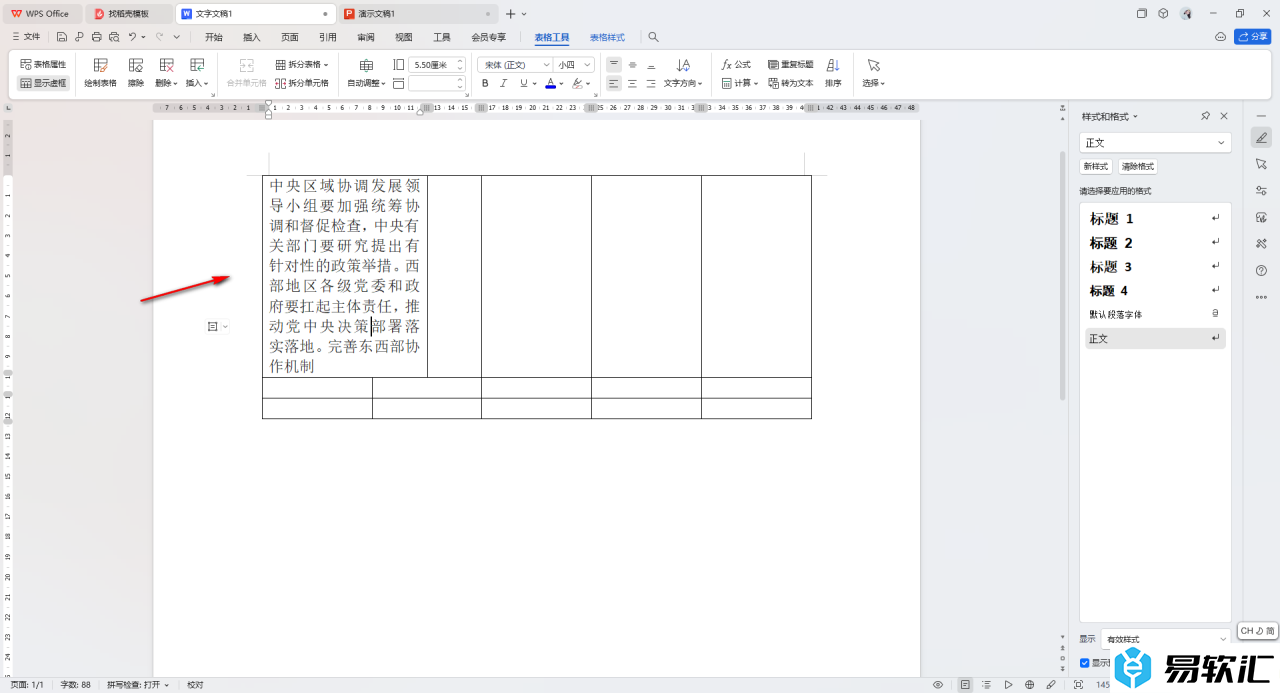Screen dimensions: 1280x693
Task: Select the 擦除 eraser tool
Action: (136, 72)
